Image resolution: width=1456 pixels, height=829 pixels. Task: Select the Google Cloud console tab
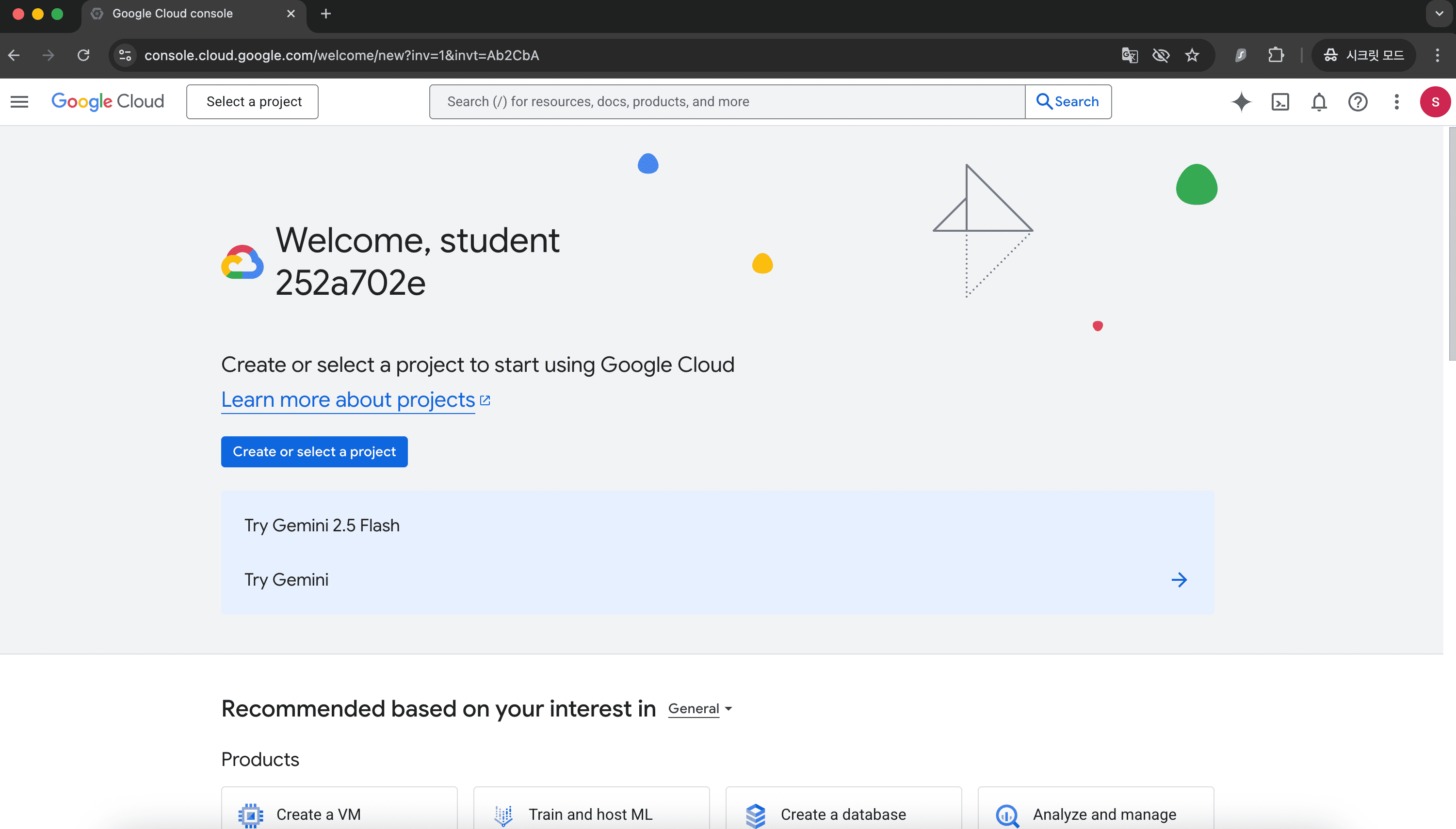tap(194, 15)
